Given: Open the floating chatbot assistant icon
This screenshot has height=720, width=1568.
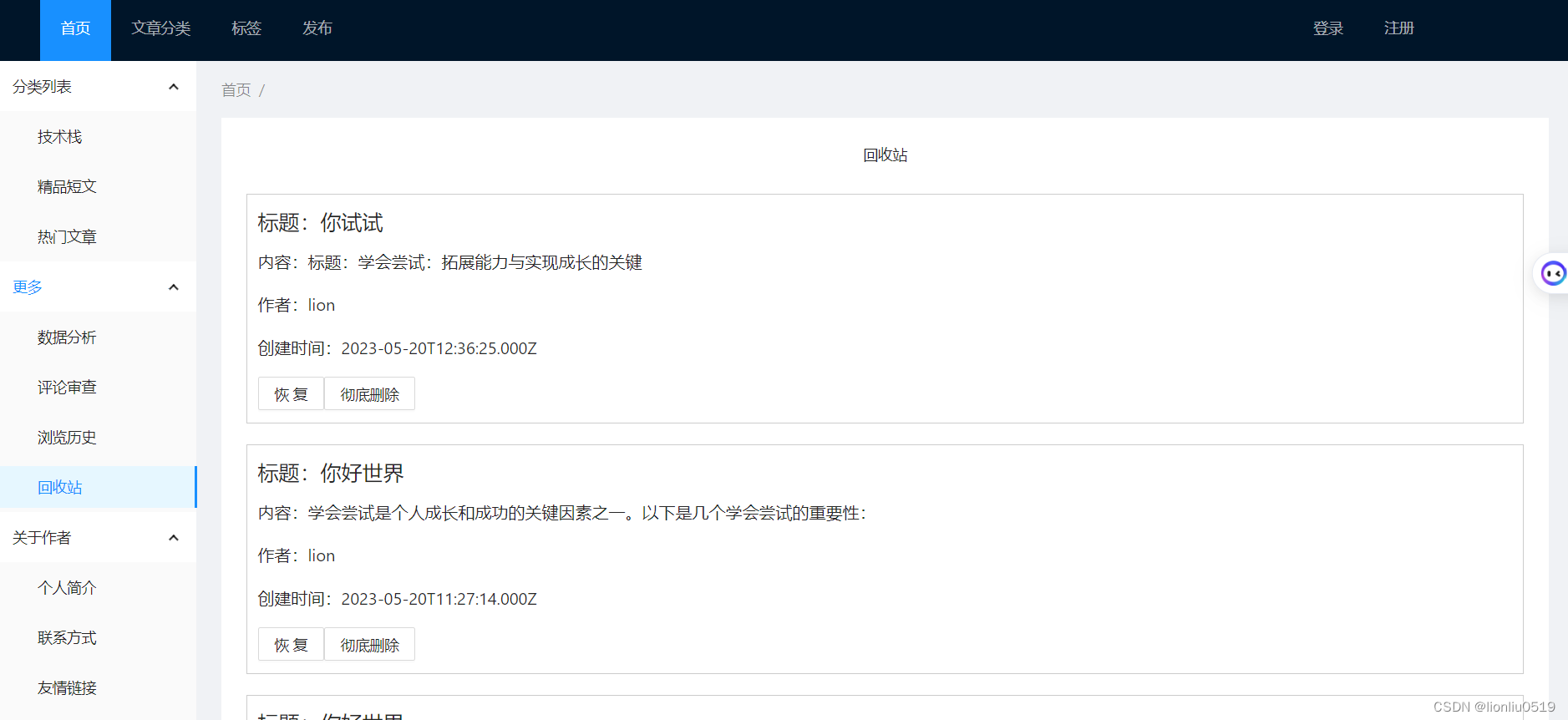Looking at the screenshot, I should 1553,273.
